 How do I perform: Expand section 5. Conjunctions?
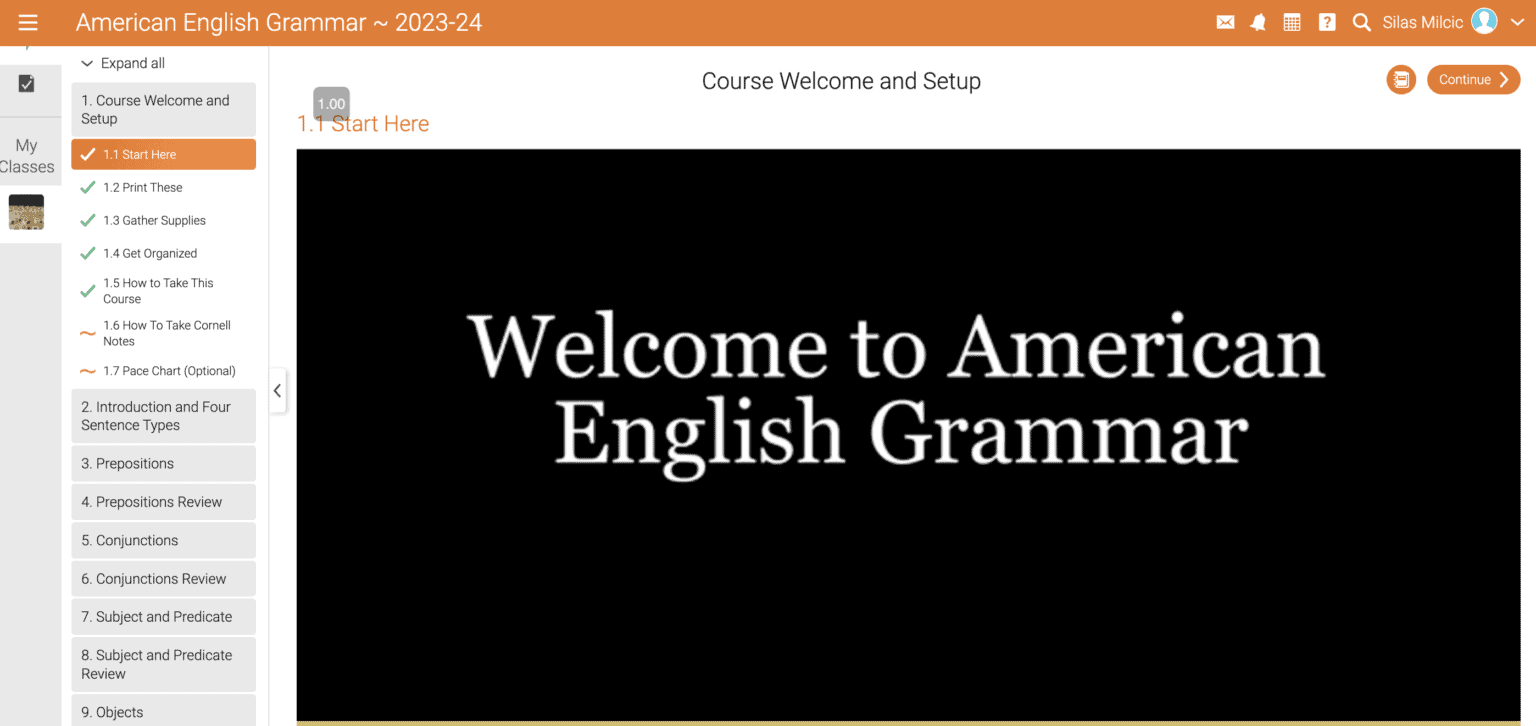tap(163, 540)
